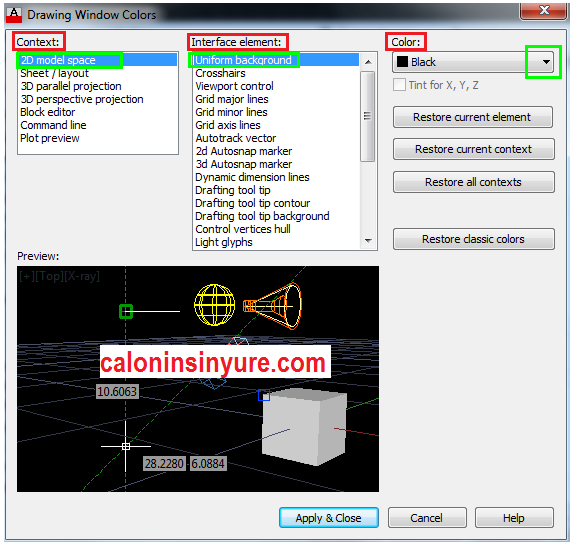Screen dimensions: 574x546
Task: Click Restore classic colors button
Action: pos(473,239)
